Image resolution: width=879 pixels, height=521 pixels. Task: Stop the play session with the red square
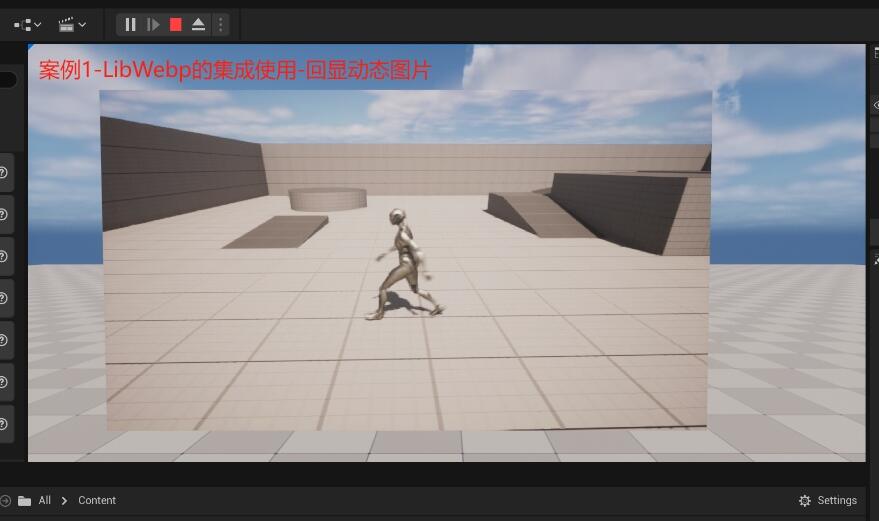175,25
